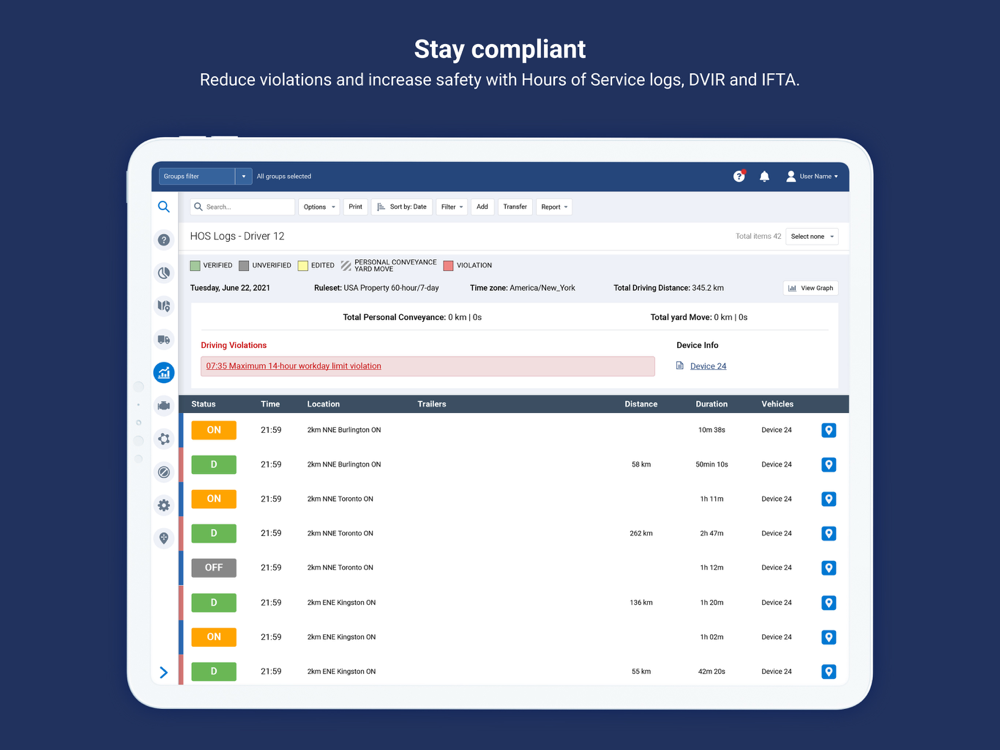Click the "136 km" distance cell

pyautogui.click(x=641, y=603)
